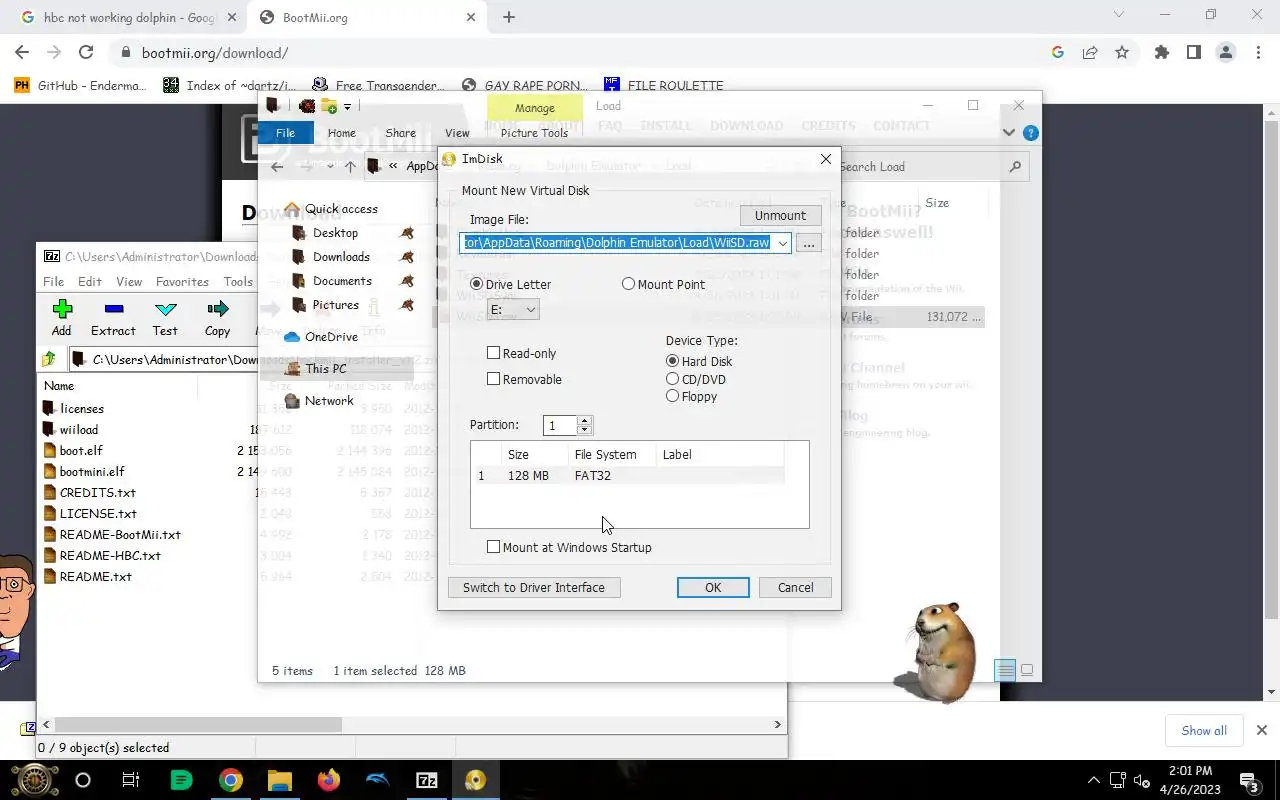
Task: Open Chrome from the taskbar
Action: coord(230,780)
